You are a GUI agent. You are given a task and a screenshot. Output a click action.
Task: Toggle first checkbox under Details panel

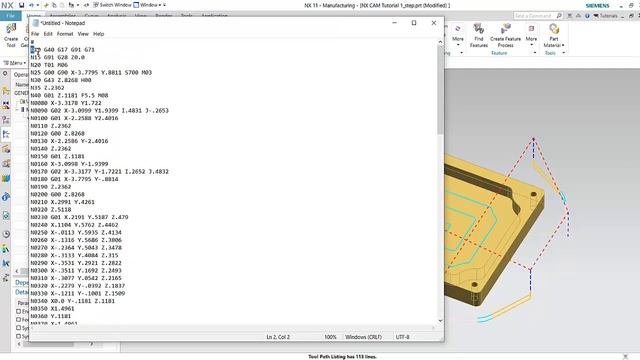click(x=18, y=311)
